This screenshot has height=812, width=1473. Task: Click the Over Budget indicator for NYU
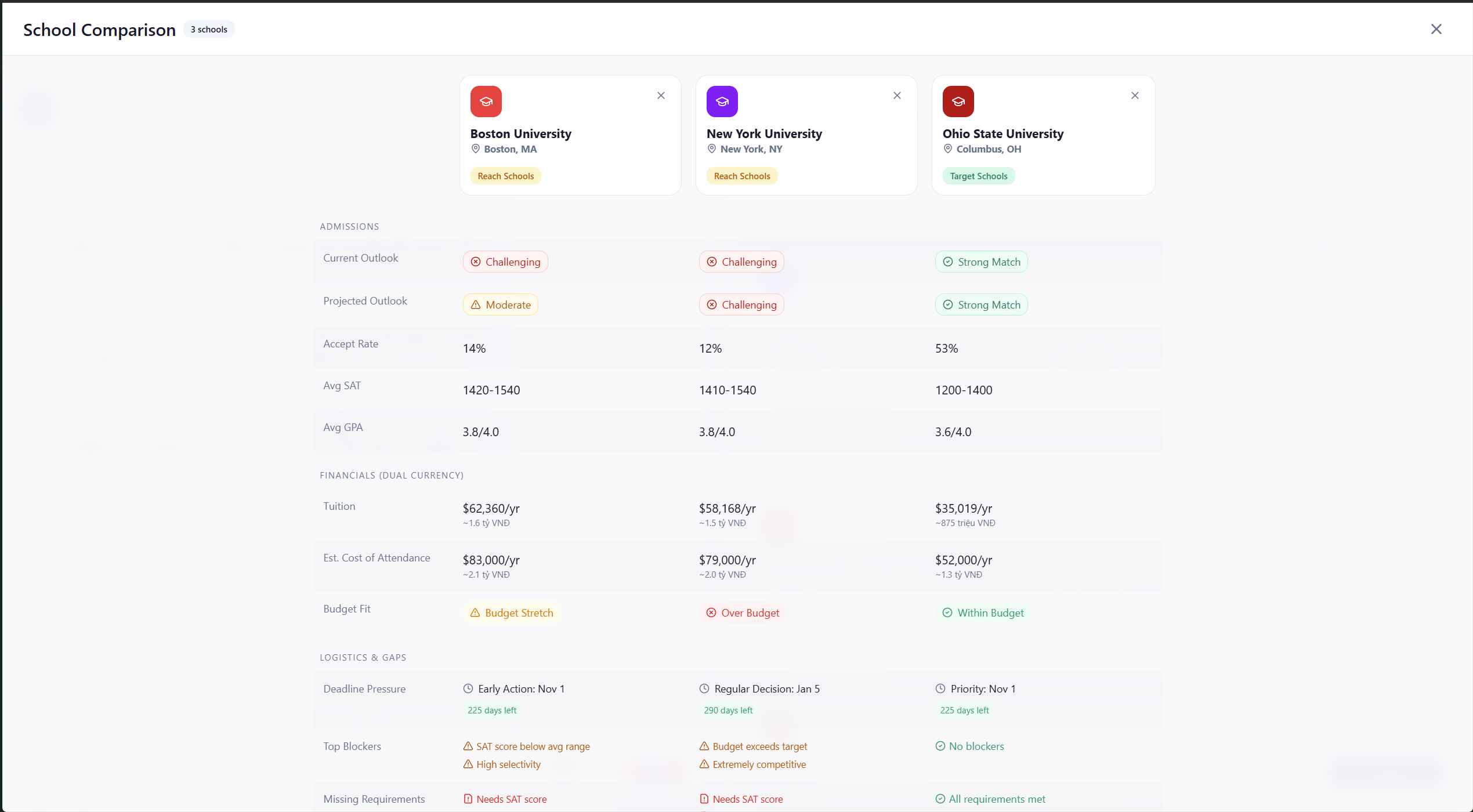click(x=743, y=613)
